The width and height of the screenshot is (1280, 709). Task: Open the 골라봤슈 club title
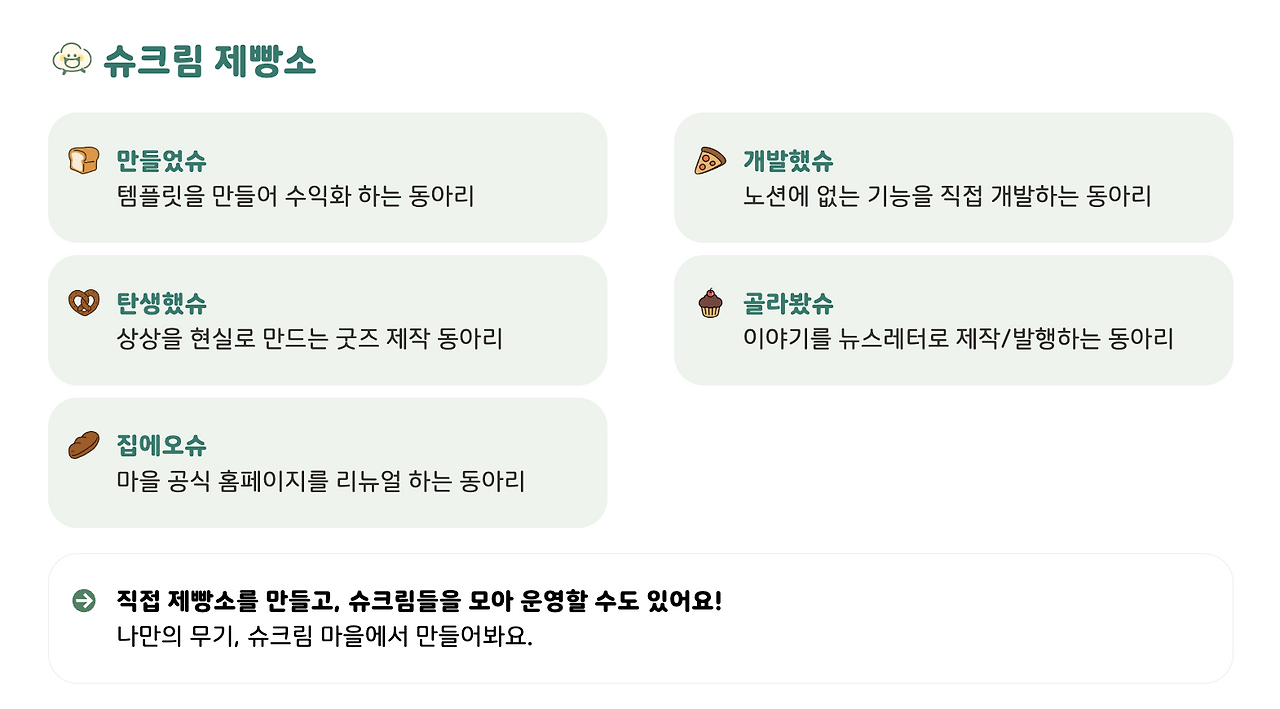click(788, 303)
